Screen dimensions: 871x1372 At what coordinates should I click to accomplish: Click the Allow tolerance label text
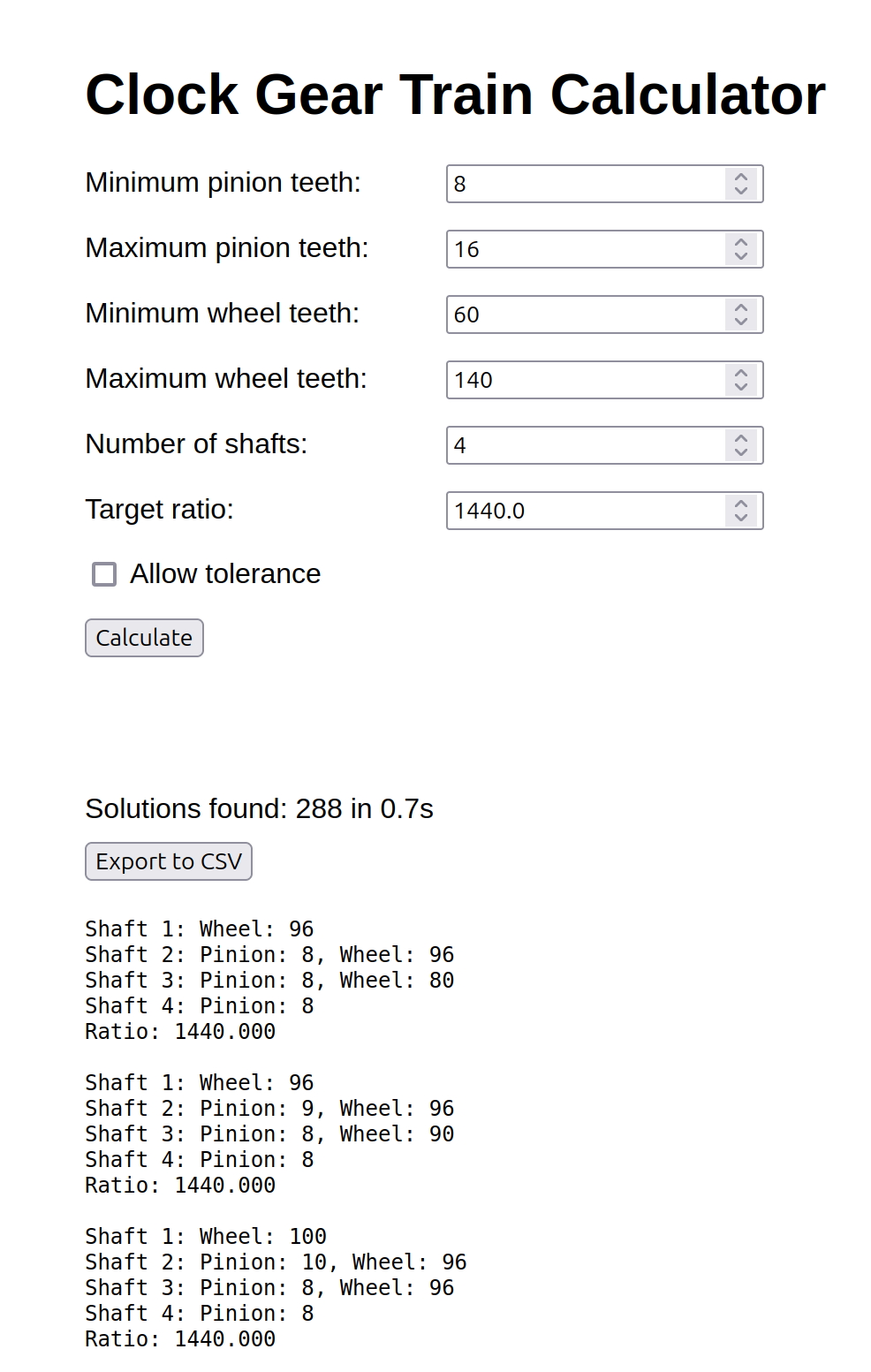tap(225, 574)
